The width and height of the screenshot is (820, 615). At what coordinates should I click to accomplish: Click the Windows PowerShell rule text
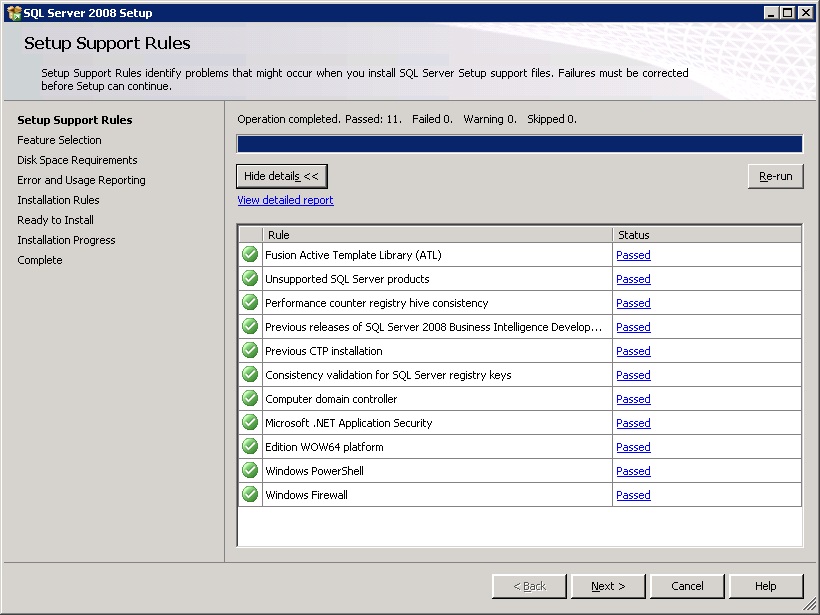click(x=314, y=472)
